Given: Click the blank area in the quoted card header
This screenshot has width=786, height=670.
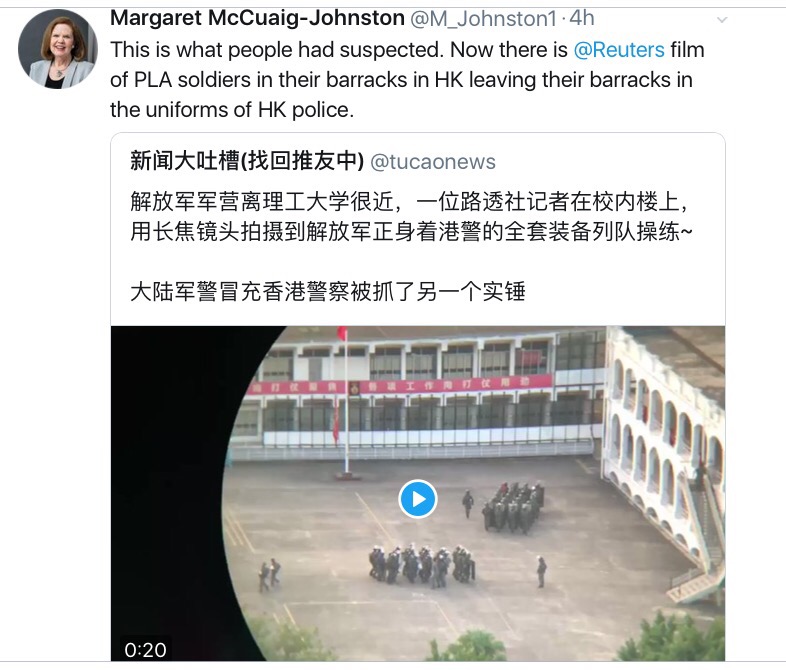Looking at the screenshot, I should tap(607, 161).
